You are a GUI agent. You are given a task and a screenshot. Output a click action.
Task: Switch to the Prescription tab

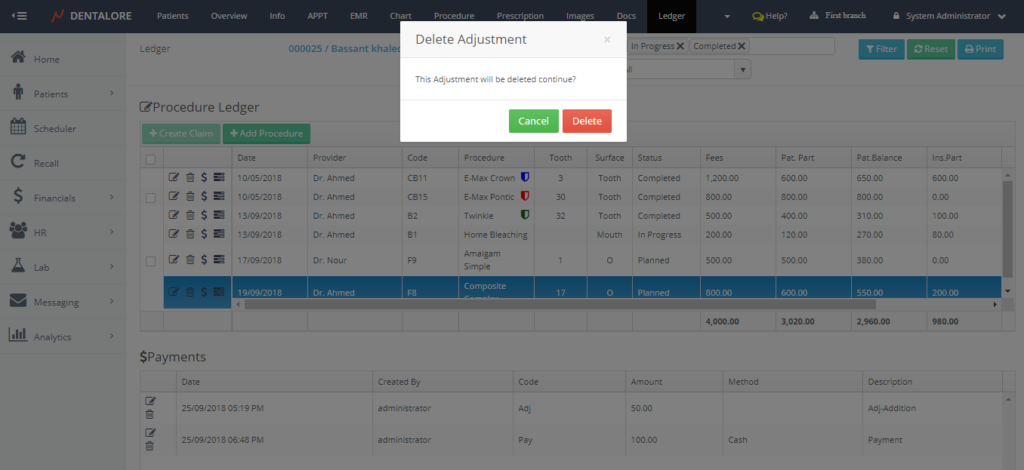pyautogui.click(x=520, y=16)
